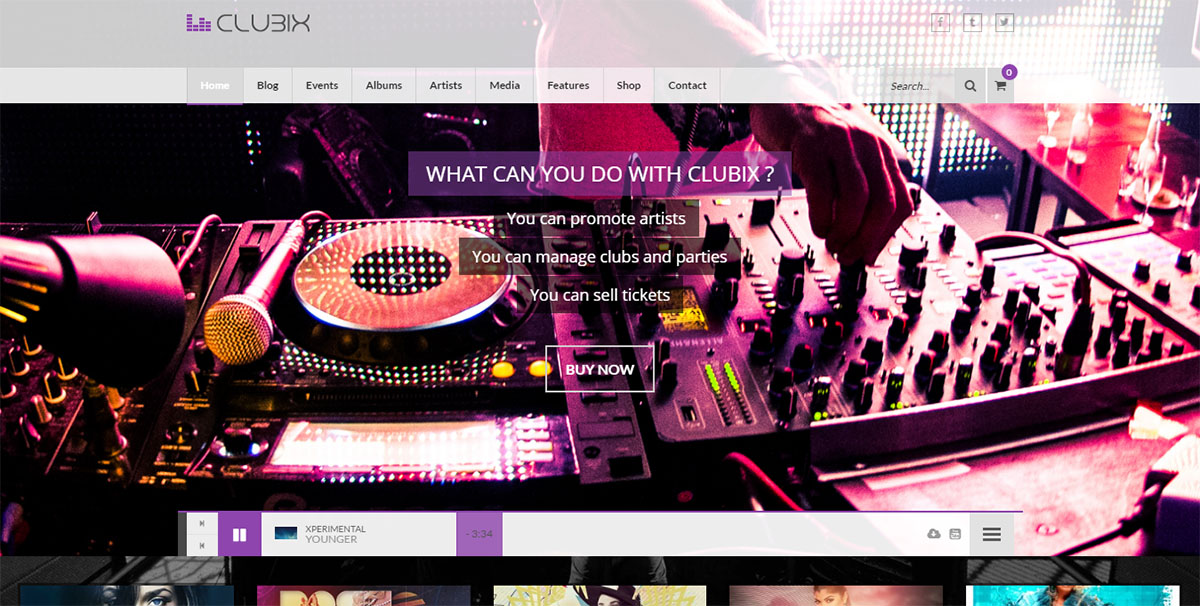Screen dimensions: 1200x606
Task: Open the Facebook social icon
Action: click(x=940, y=22)
